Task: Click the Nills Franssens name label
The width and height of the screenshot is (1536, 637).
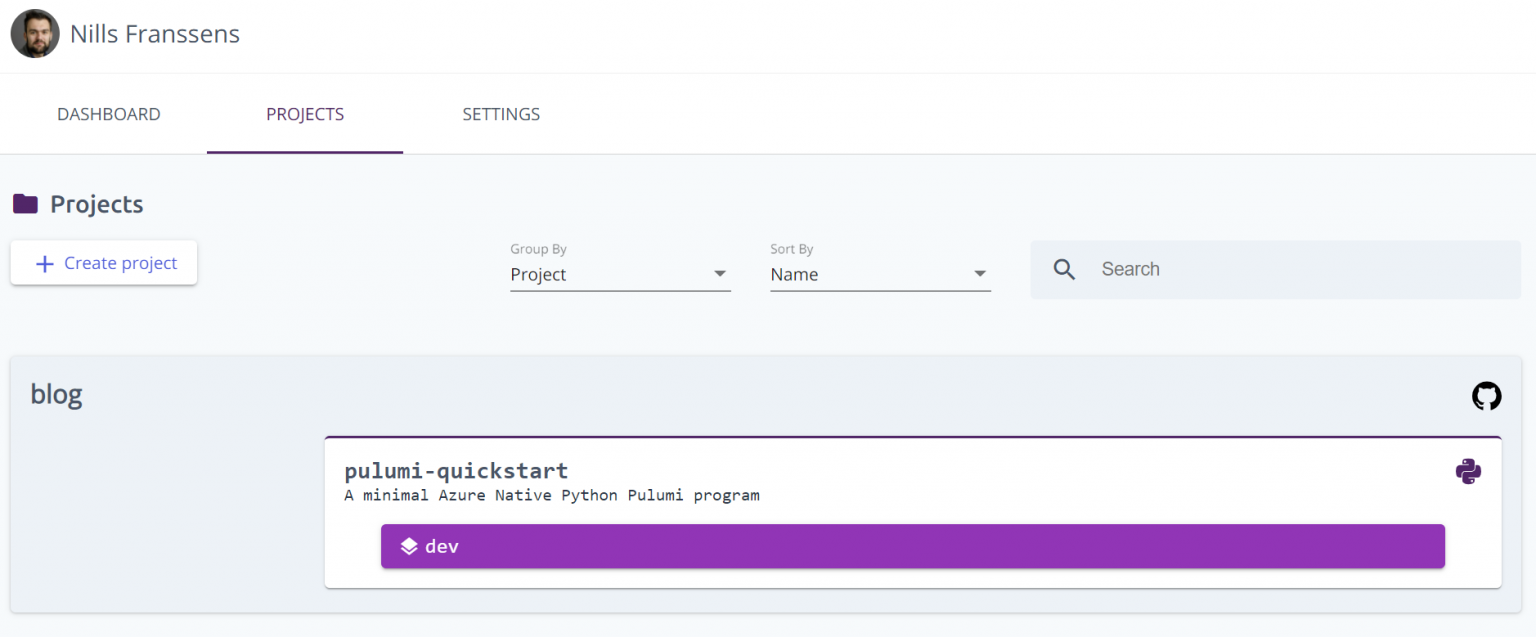Action: point(154,33)
